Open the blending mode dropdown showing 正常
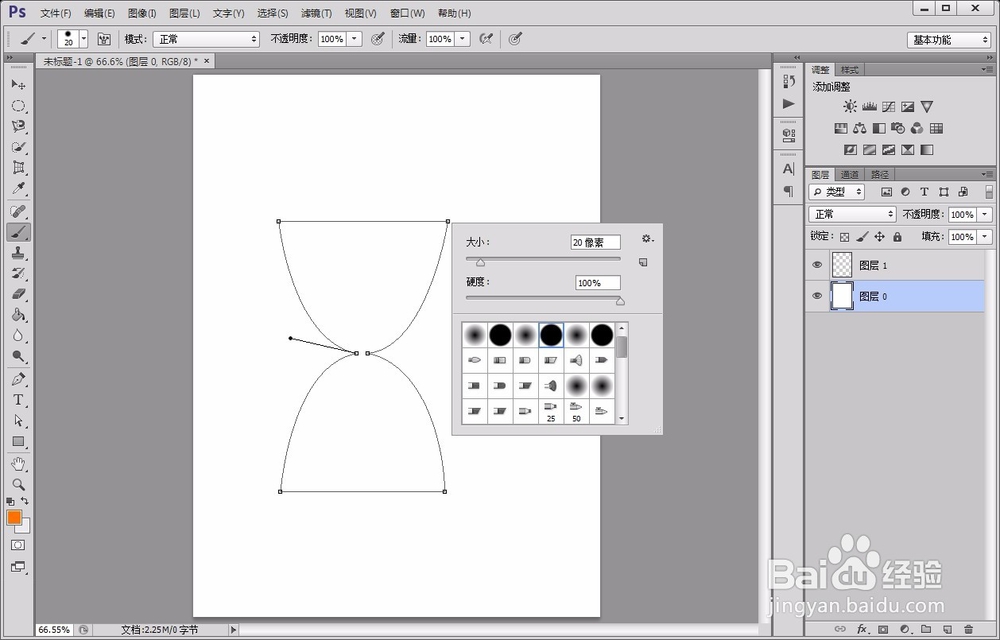1000x640 pixels. pyautogui.click(x=852, y=213)
